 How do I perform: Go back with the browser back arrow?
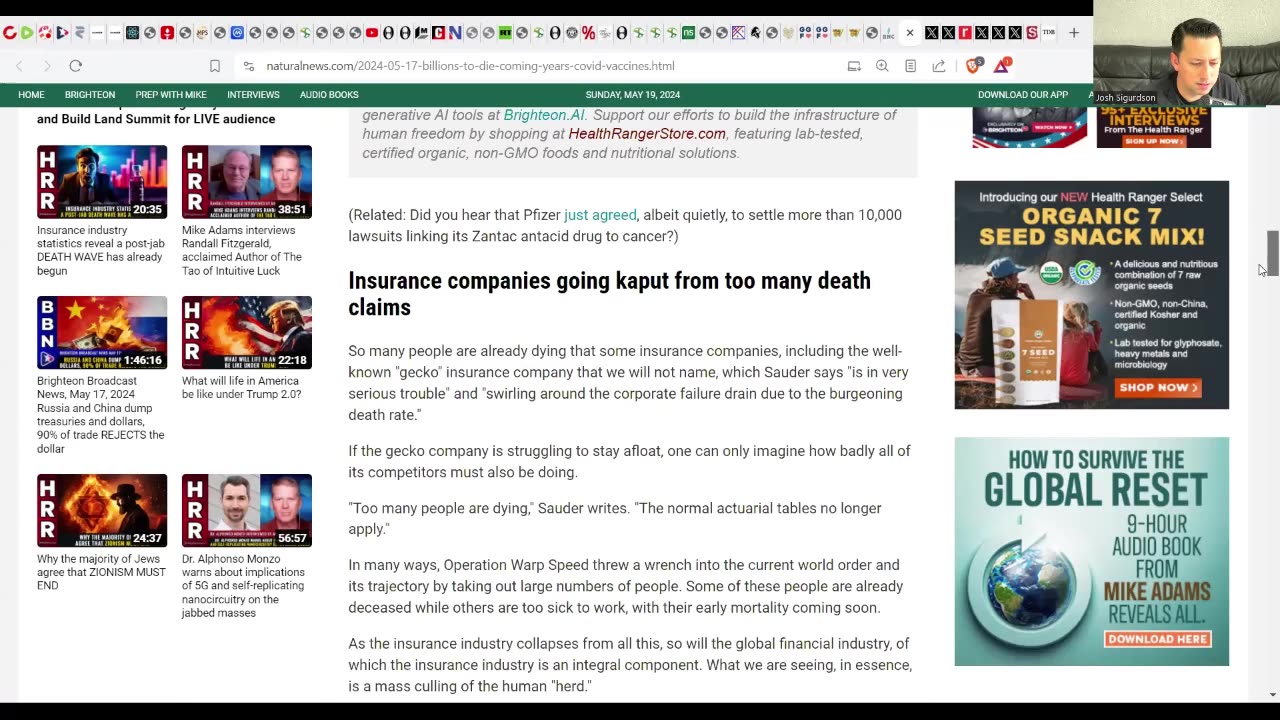(19, 65)
